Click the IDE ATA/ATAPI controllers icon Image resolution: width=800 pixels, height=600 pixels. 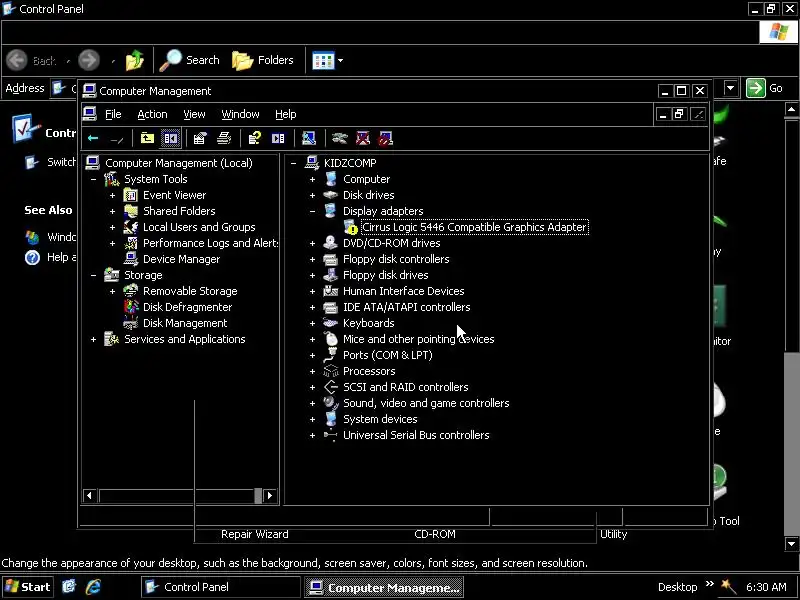point(331,307)
